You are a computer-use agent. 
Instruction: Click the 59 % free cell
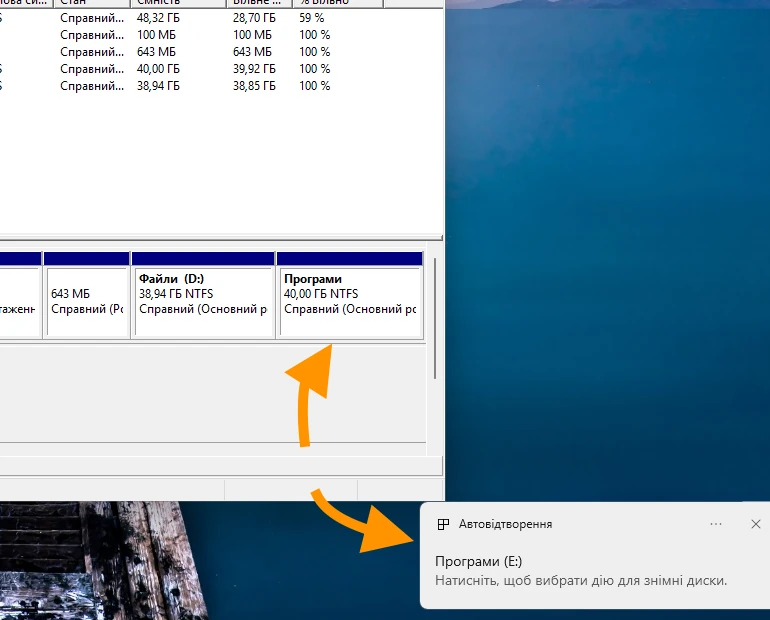click(x=312, y=18)
